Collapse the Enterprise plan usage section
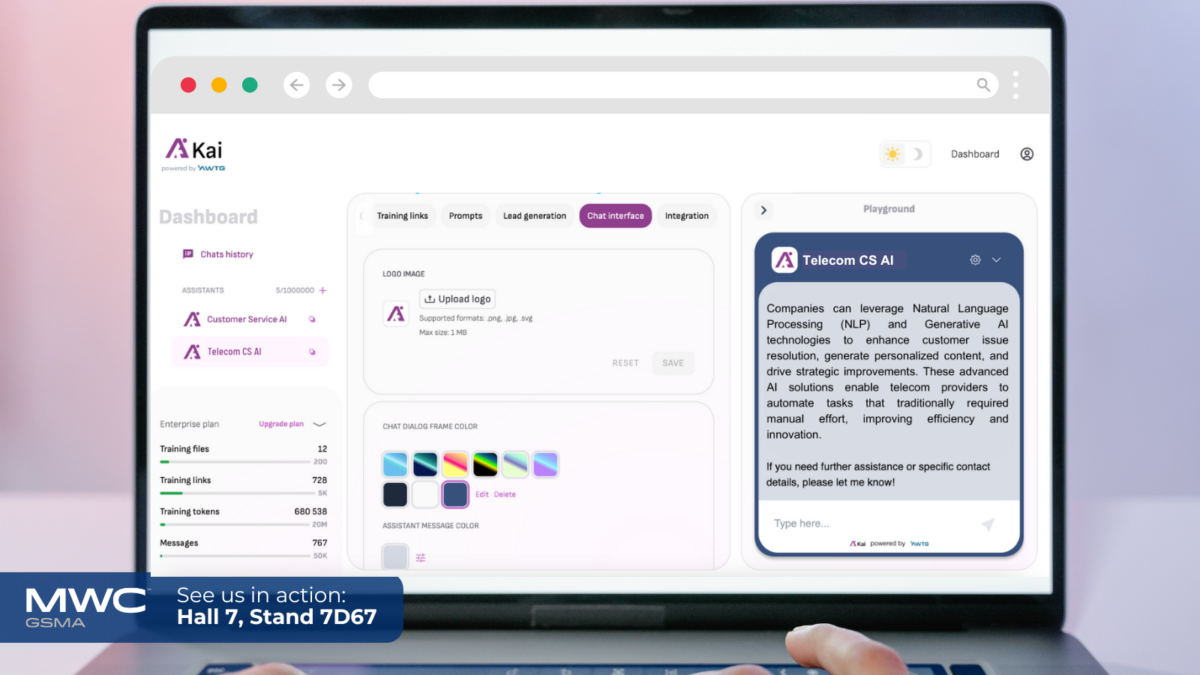Screen dimensions: 1200x675 click(320, 424)
